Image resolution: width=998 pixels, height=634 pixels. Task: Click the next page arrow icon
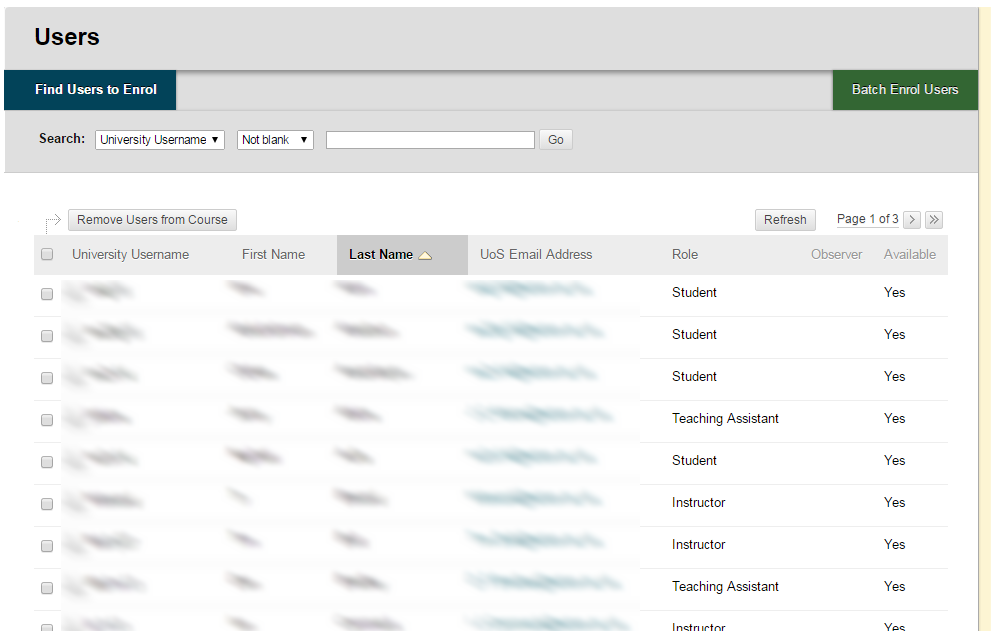pos(912,220)
